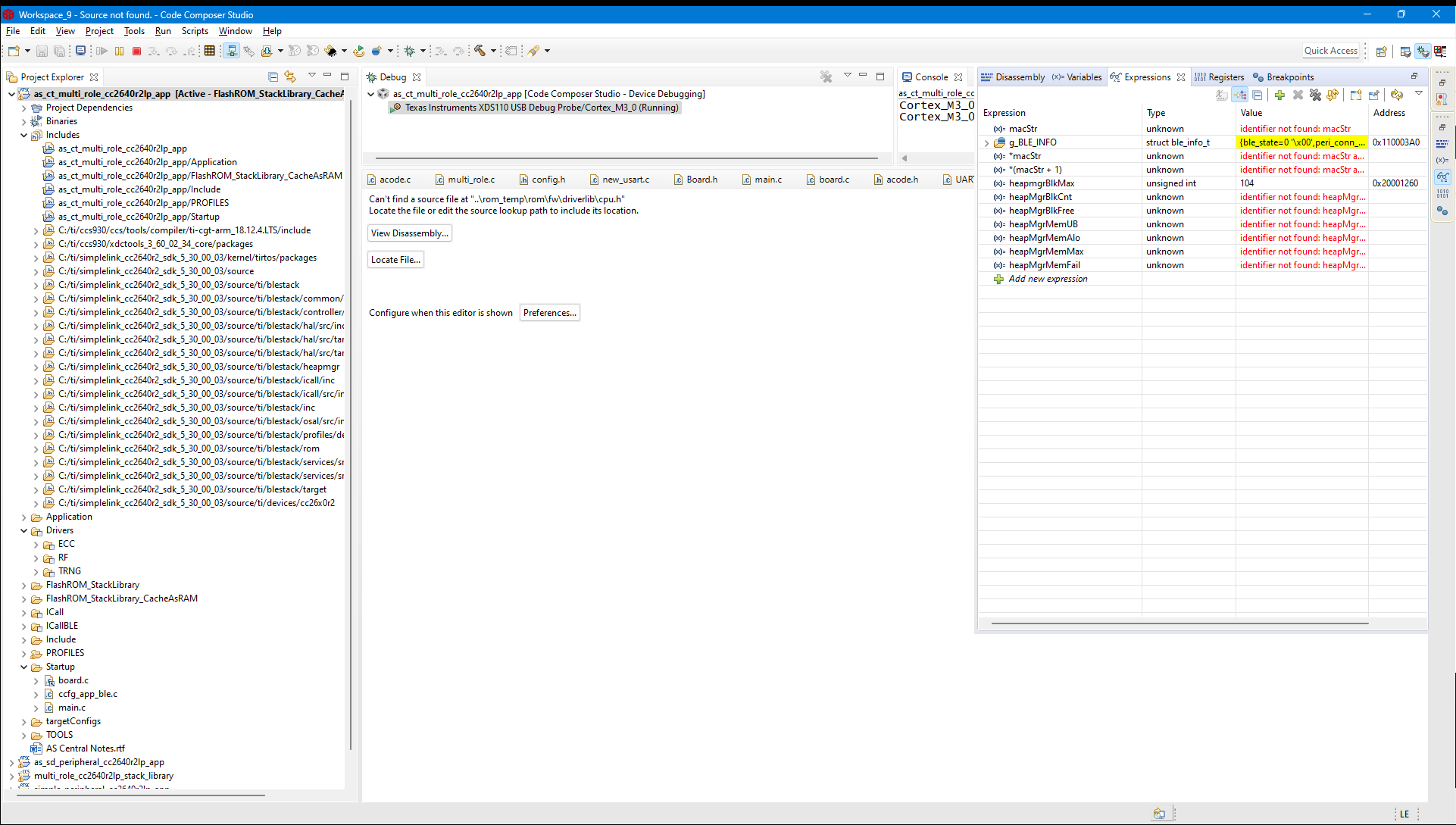
Task: Toggle Continuous Refresh yellow arrows icon
Action: 1396,95
